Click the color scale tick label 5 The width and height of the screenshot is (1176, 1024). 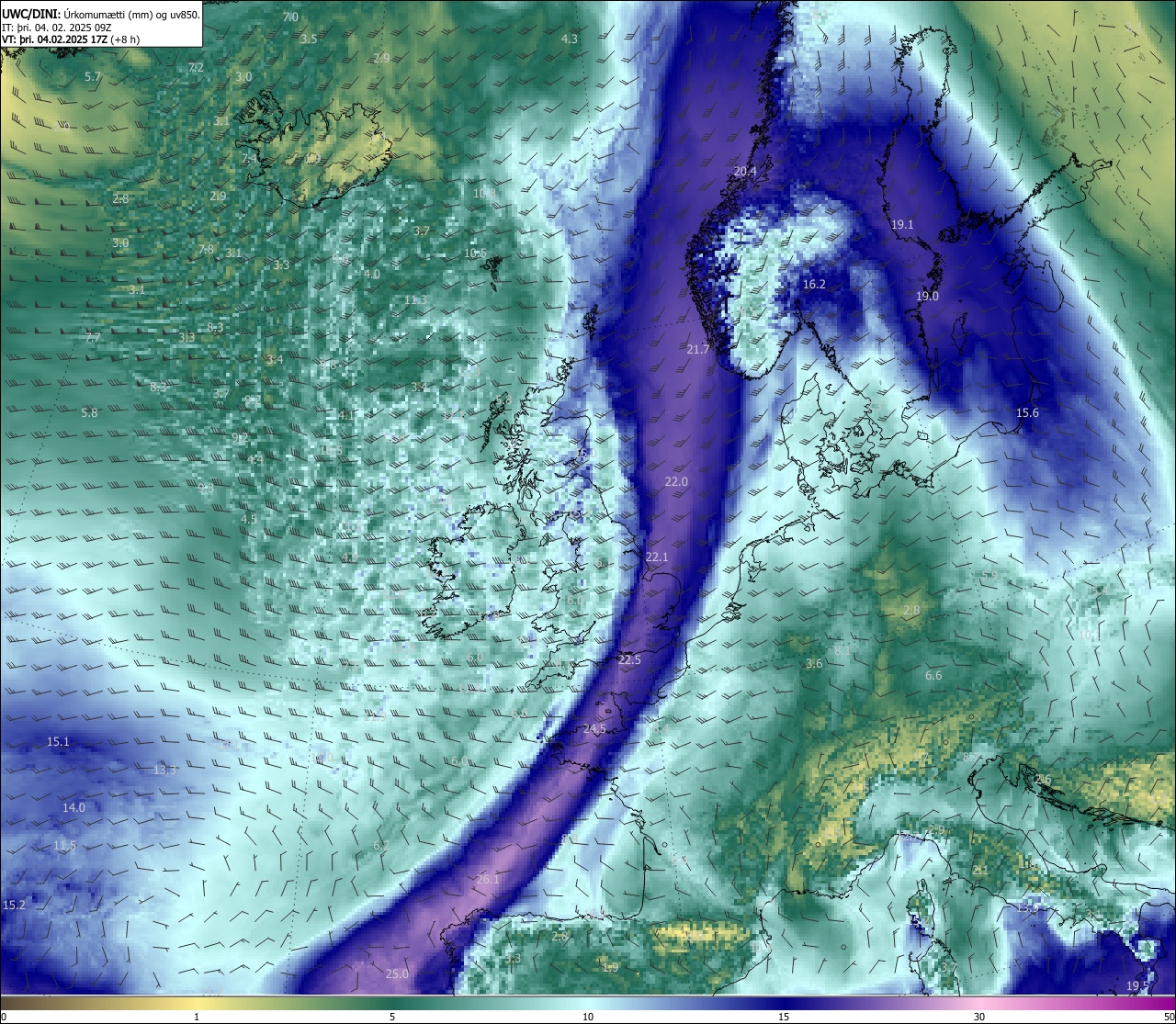[x=392, y=1017]
